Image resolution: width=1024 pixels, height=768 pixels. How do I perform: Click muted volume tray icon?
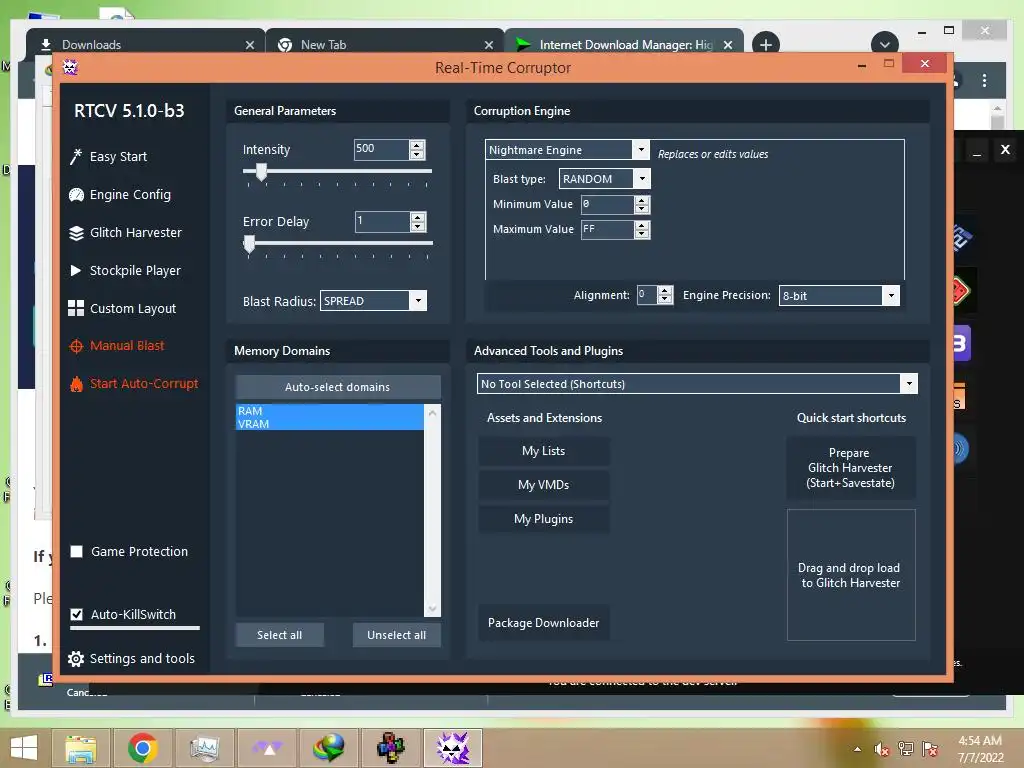pos(882,749)
